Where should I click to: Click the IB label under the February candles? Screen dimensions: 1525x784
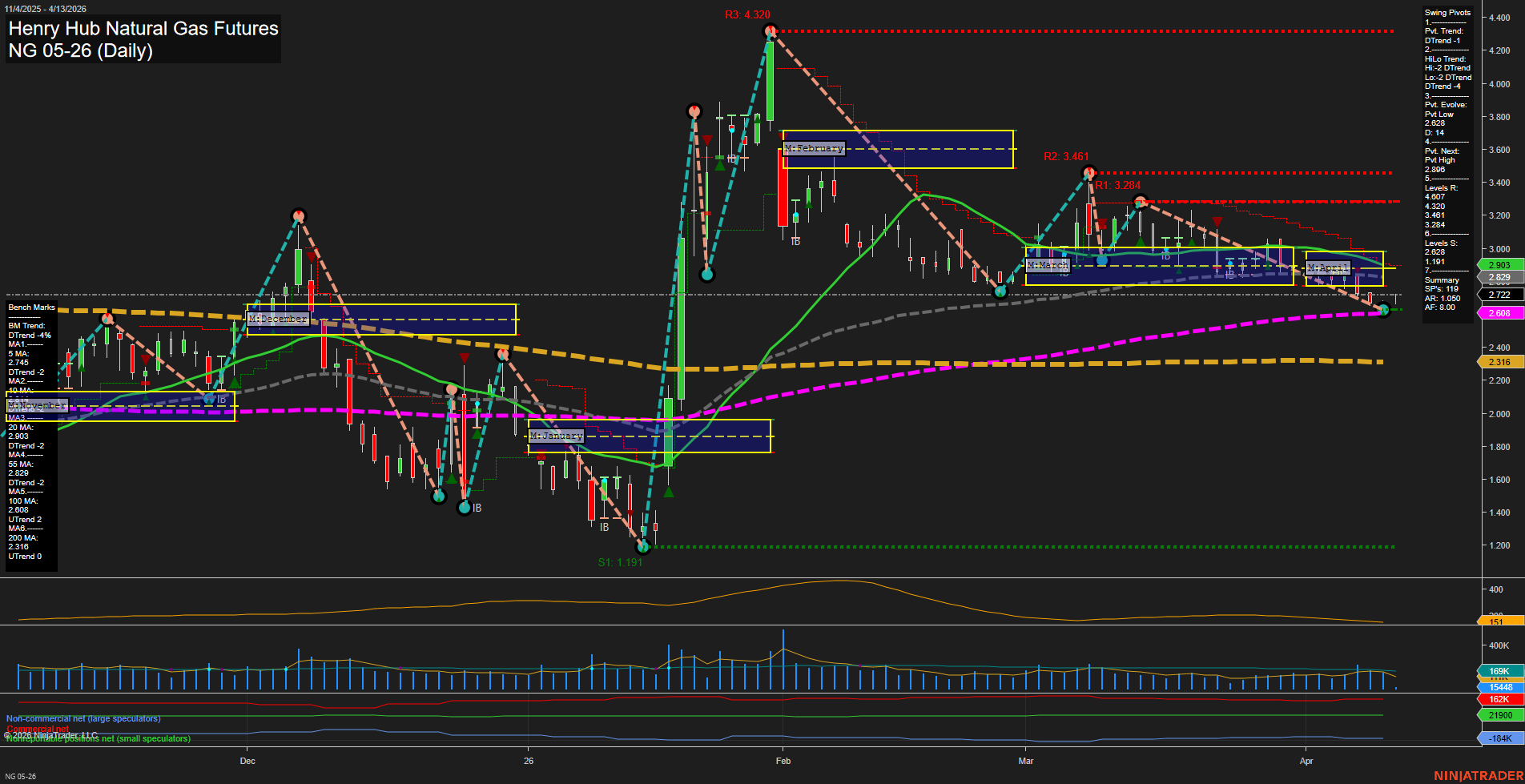click(794, 241)
